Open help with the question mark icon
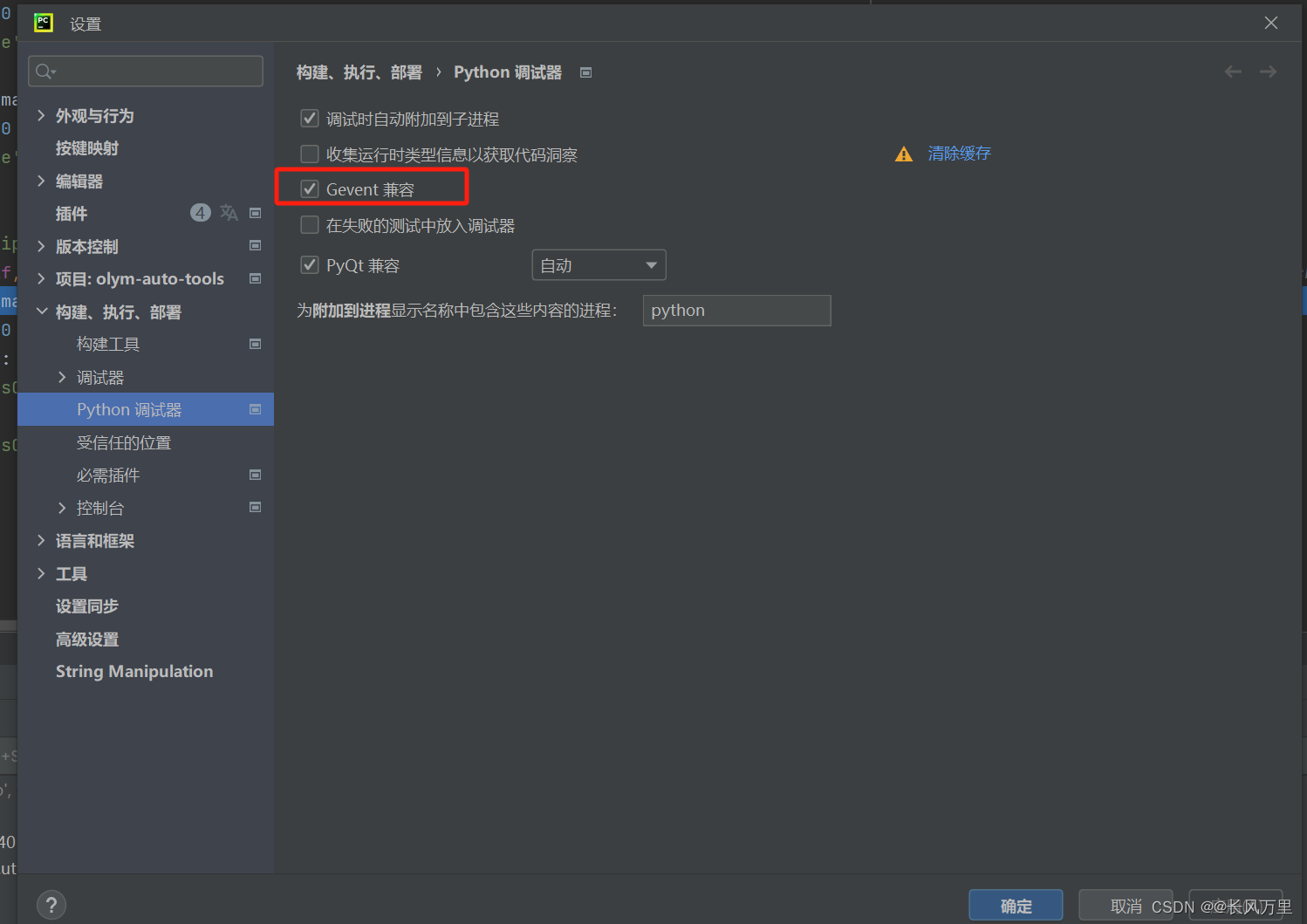 [51, 905]
